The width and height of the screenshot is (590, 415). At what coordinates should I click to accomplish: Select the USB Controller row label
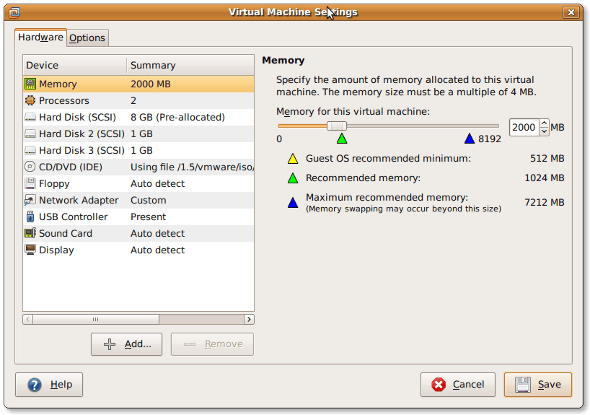(73, 217)
